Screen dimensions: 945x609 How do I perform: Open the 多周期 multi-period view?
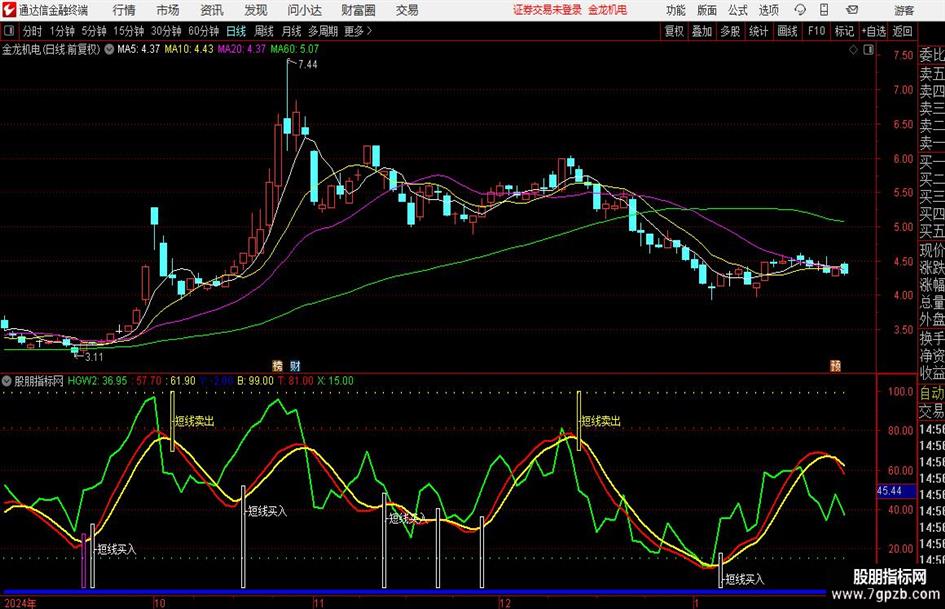click(323, 31)
